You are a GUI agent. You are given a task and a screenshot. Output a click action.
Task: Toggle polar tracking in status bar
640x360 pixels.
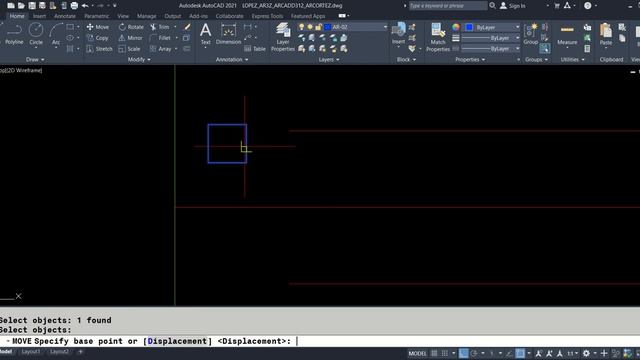pos(473,353)
